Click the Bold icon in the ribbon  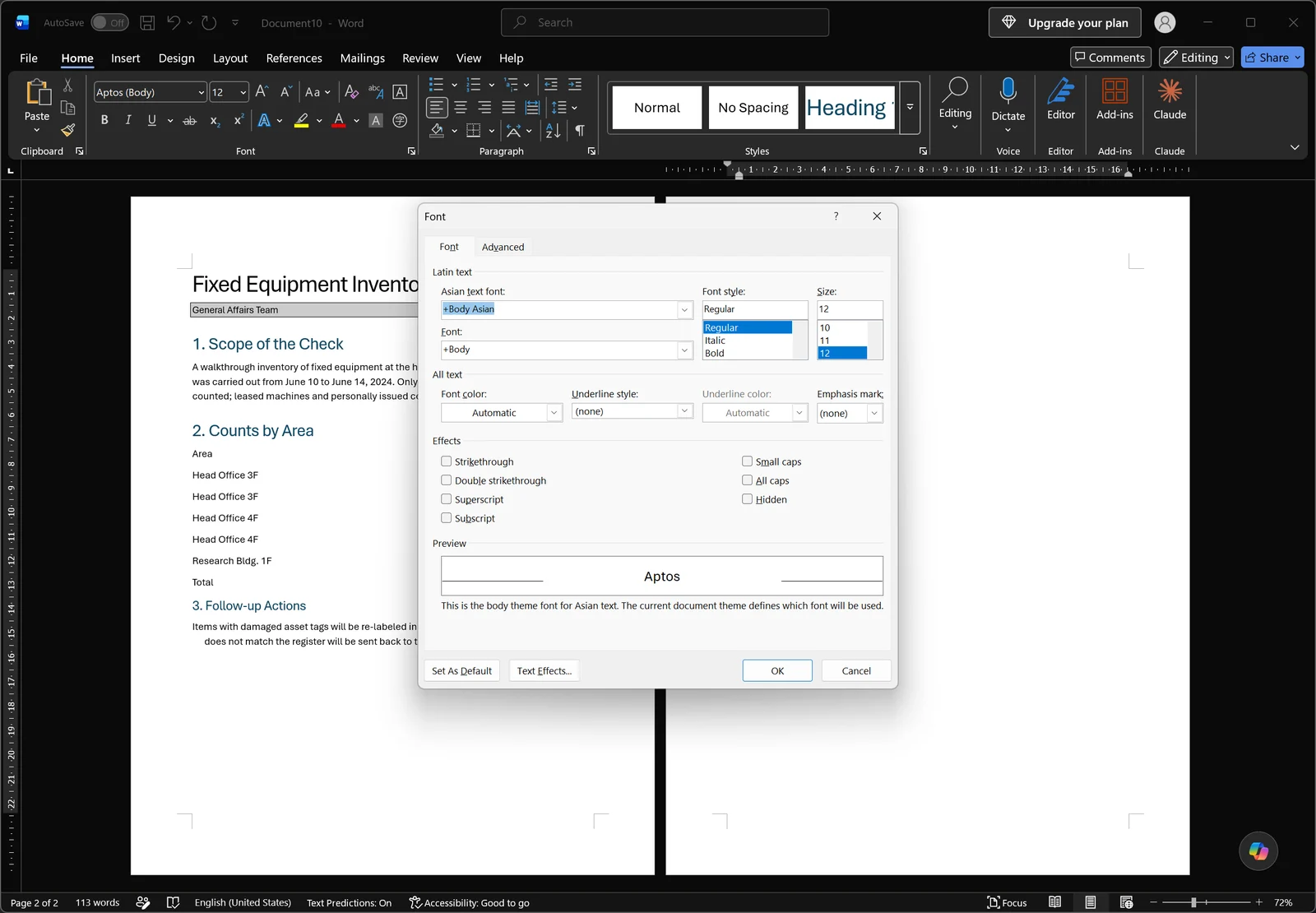point(104,120)
